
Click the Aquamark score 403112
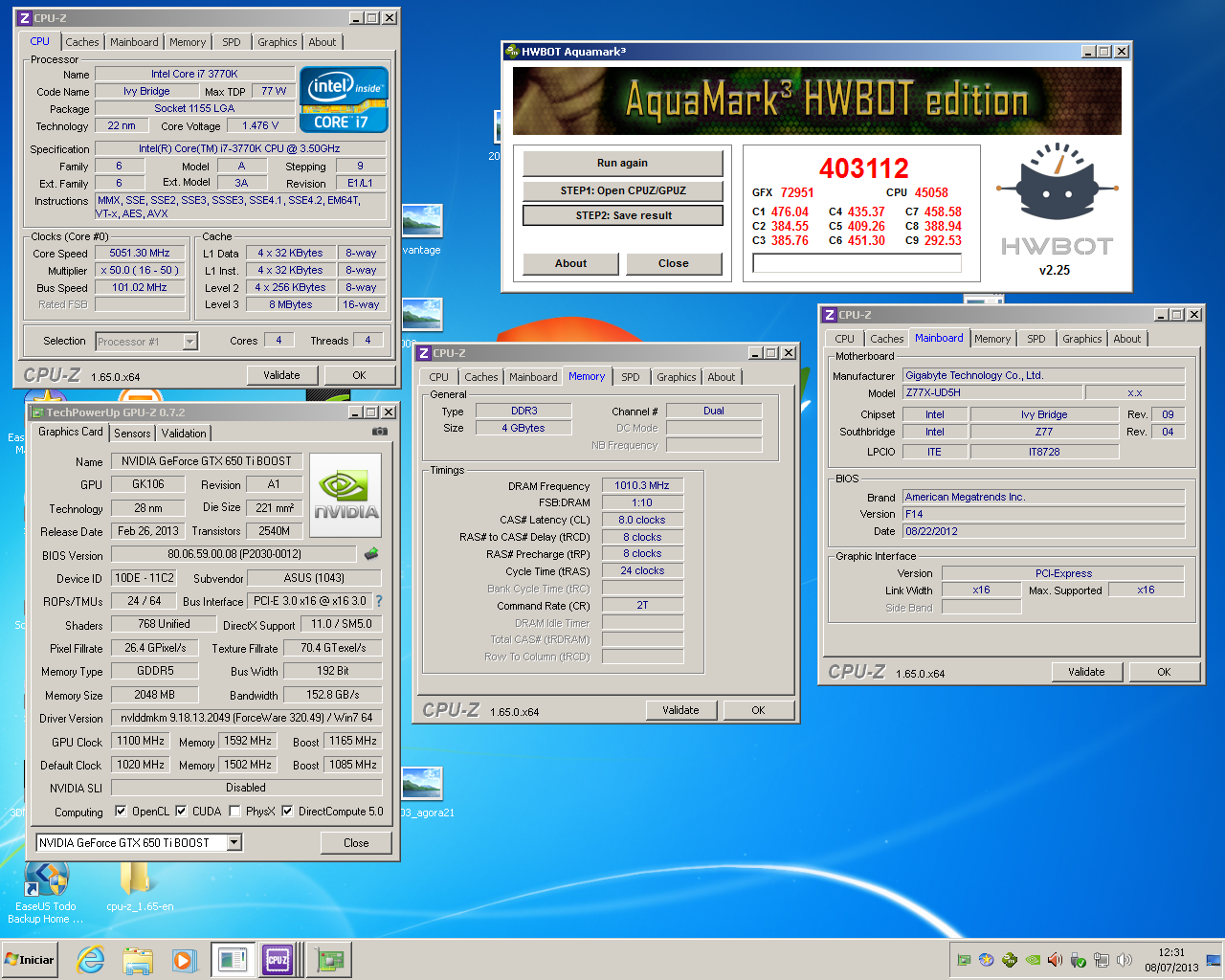click(x=863, y=168)
